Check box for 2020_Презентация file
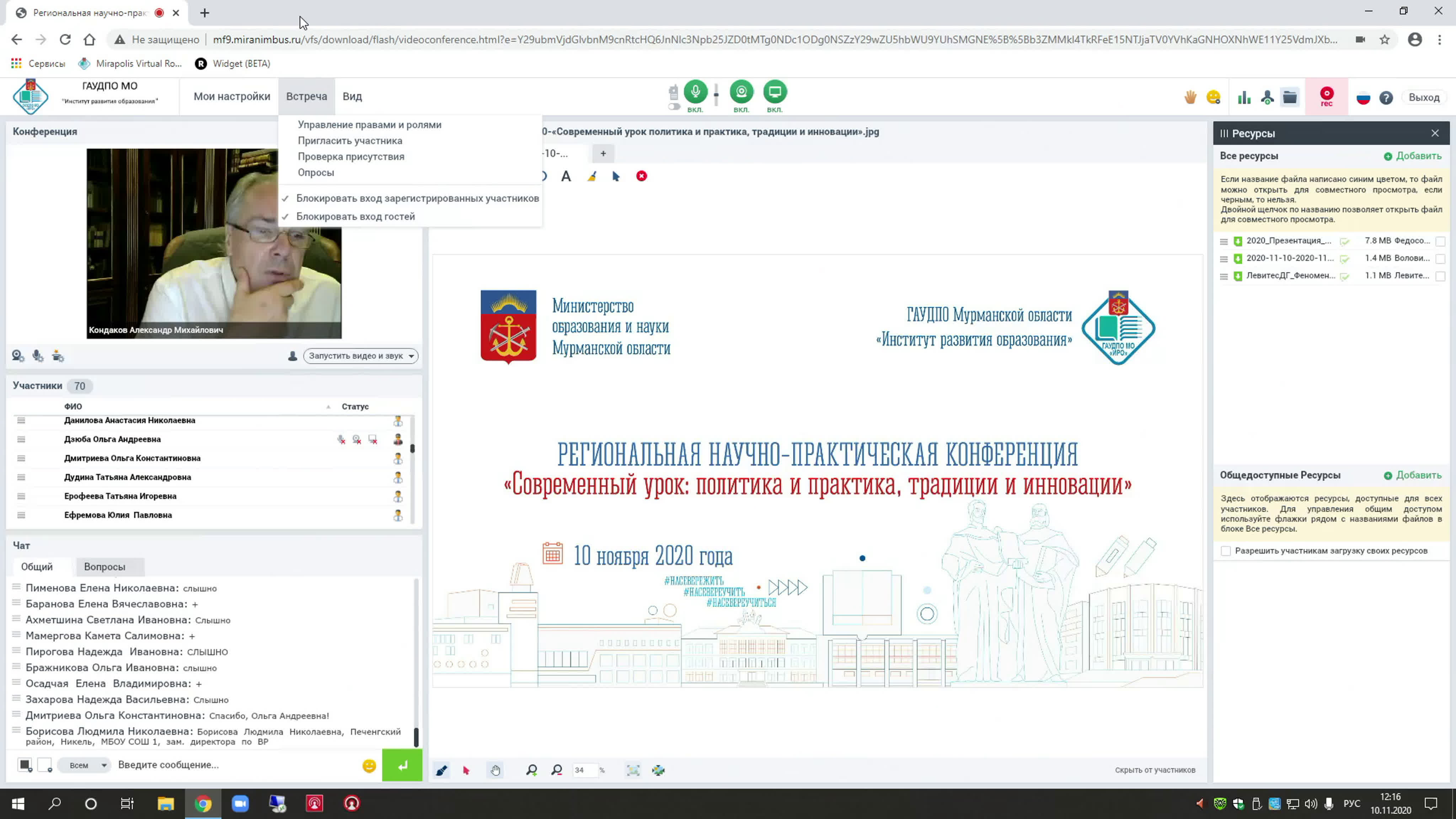 click(1441, 241)
